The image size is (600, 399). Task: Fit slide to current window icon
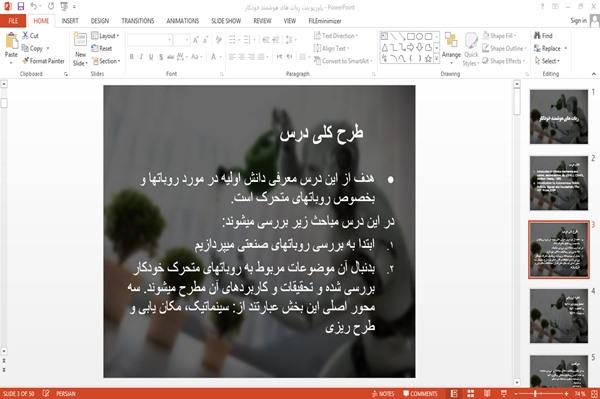click(594, 394)
